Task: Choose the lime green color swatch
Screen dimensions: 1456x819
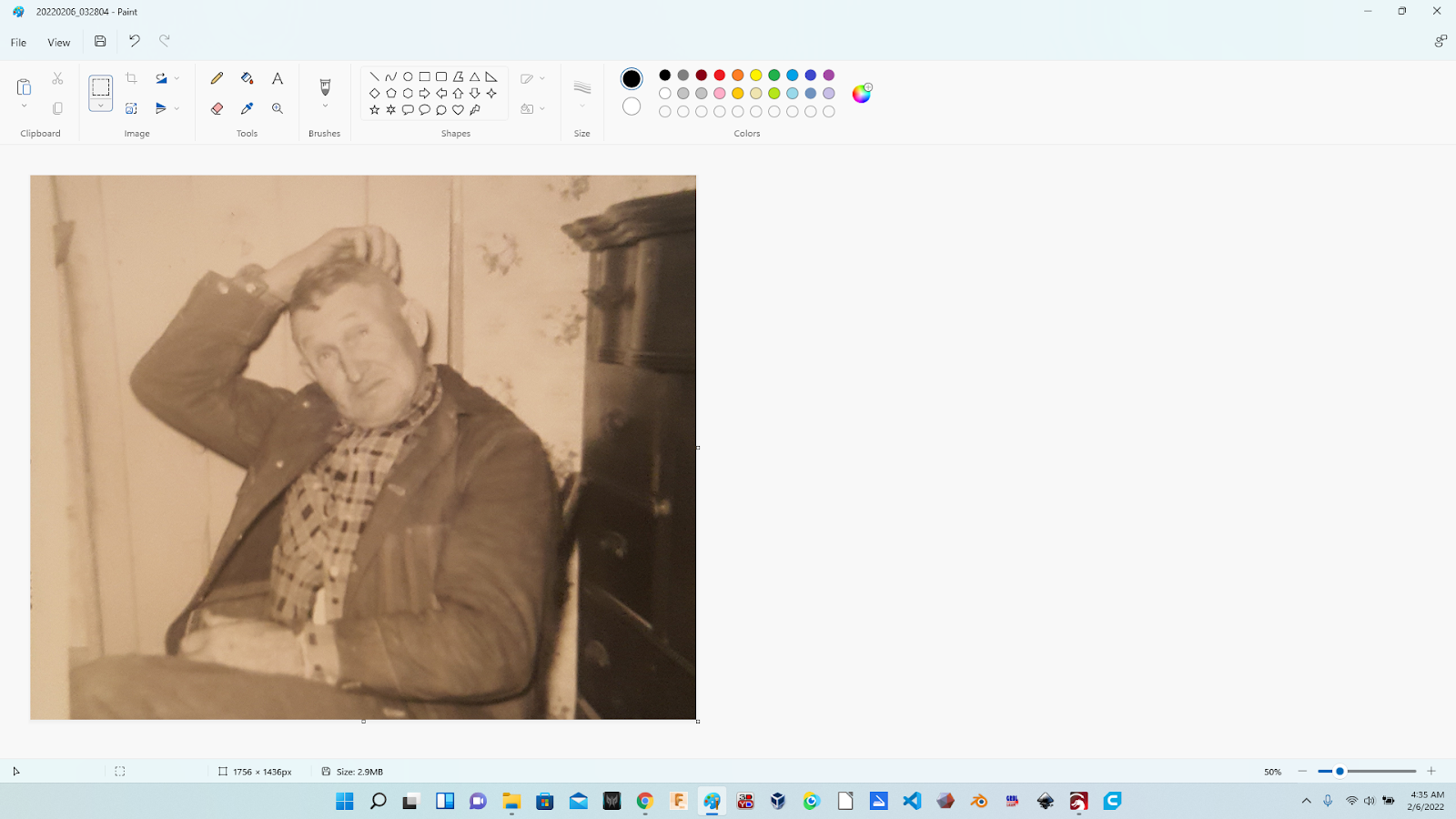Action: (774, 93)
